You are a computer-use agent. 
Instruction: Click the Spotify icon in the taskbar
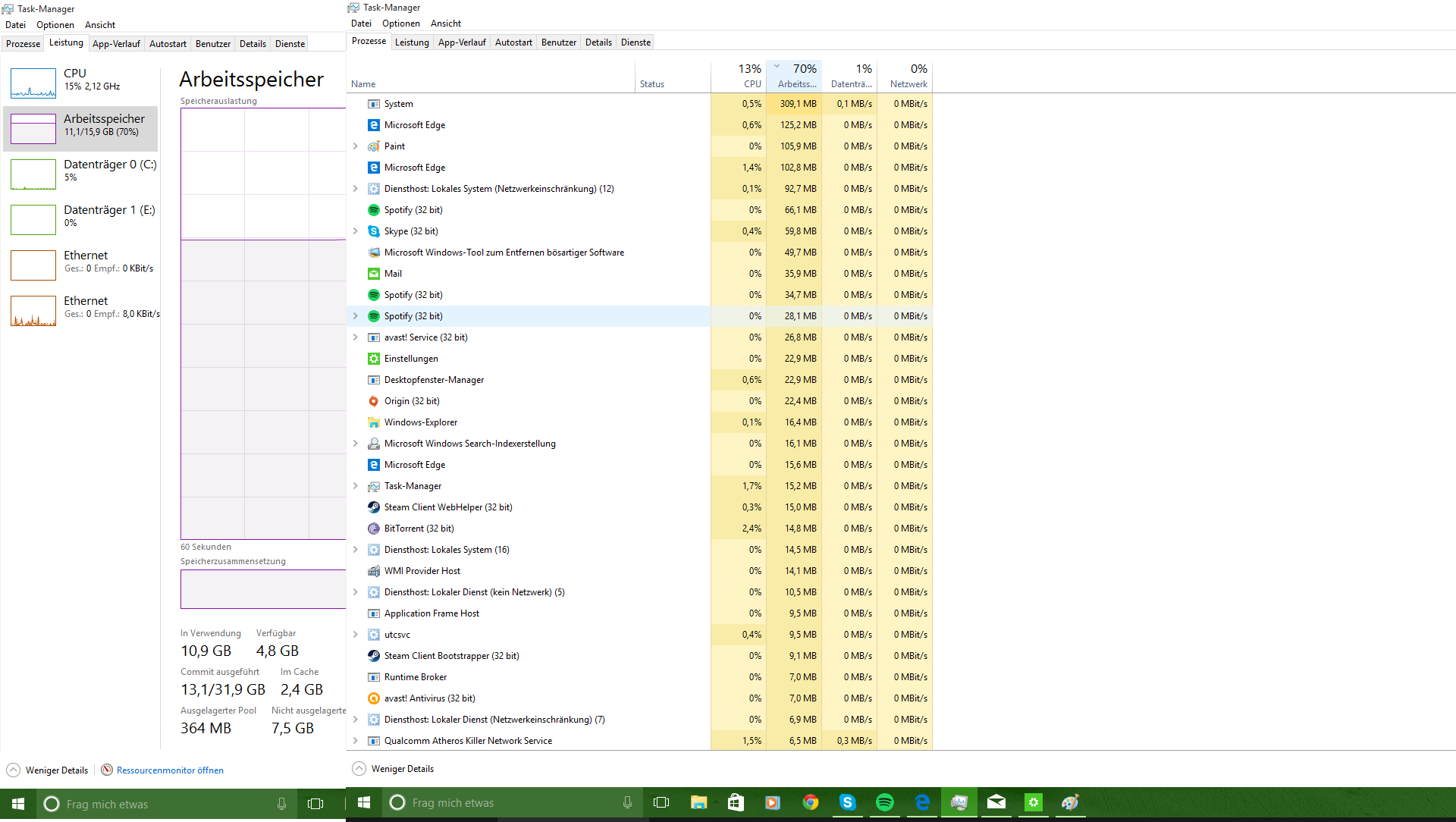pos(884,802)
